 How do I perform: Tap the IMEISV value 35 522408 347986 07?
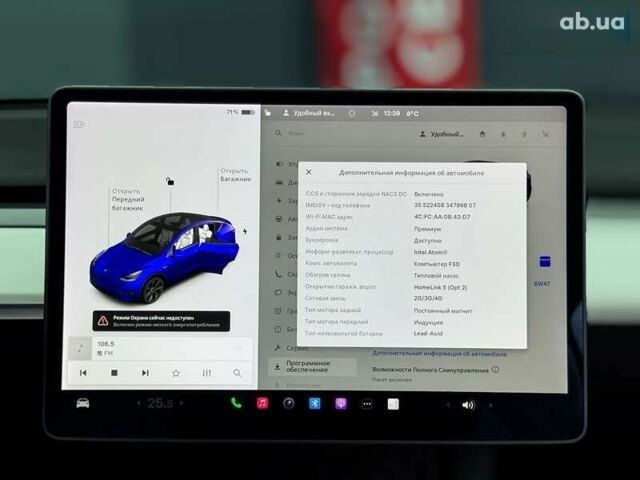(x=445, y=205)
